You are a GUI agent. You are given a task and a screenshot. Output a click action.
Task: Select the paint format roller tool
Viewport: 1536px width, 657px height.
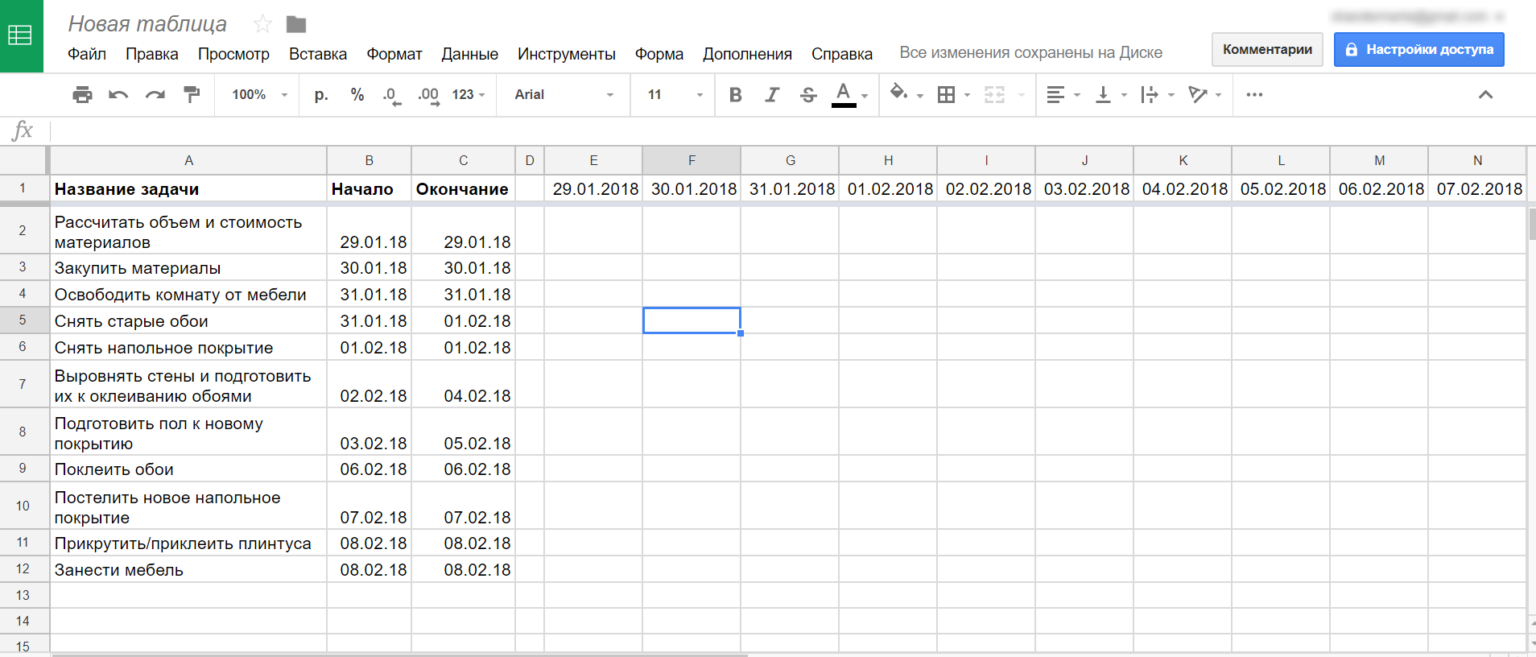tap(191, 95)
